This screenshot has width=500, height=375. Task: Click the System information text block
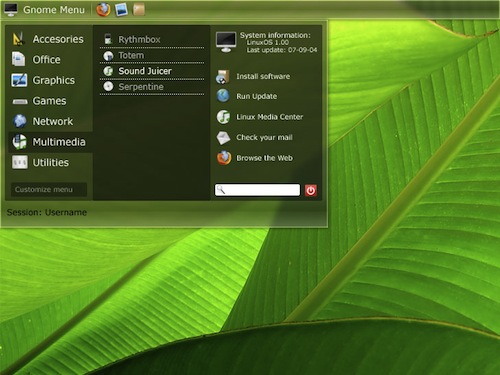[x=278, y=42]
